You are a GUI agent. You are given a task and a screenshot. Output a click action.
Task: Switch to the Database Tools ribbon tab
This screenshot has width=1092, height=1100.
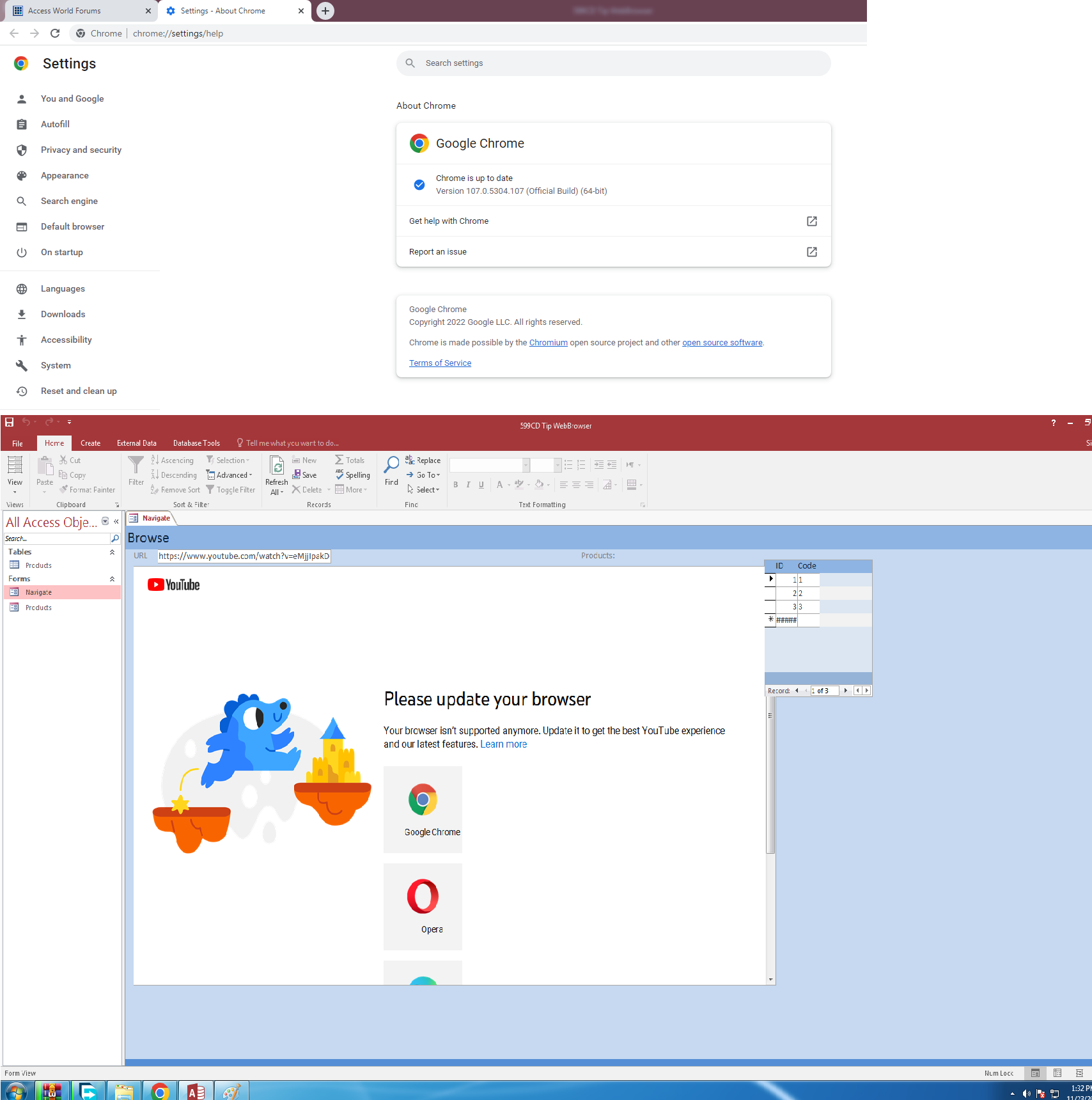point(196,443)
